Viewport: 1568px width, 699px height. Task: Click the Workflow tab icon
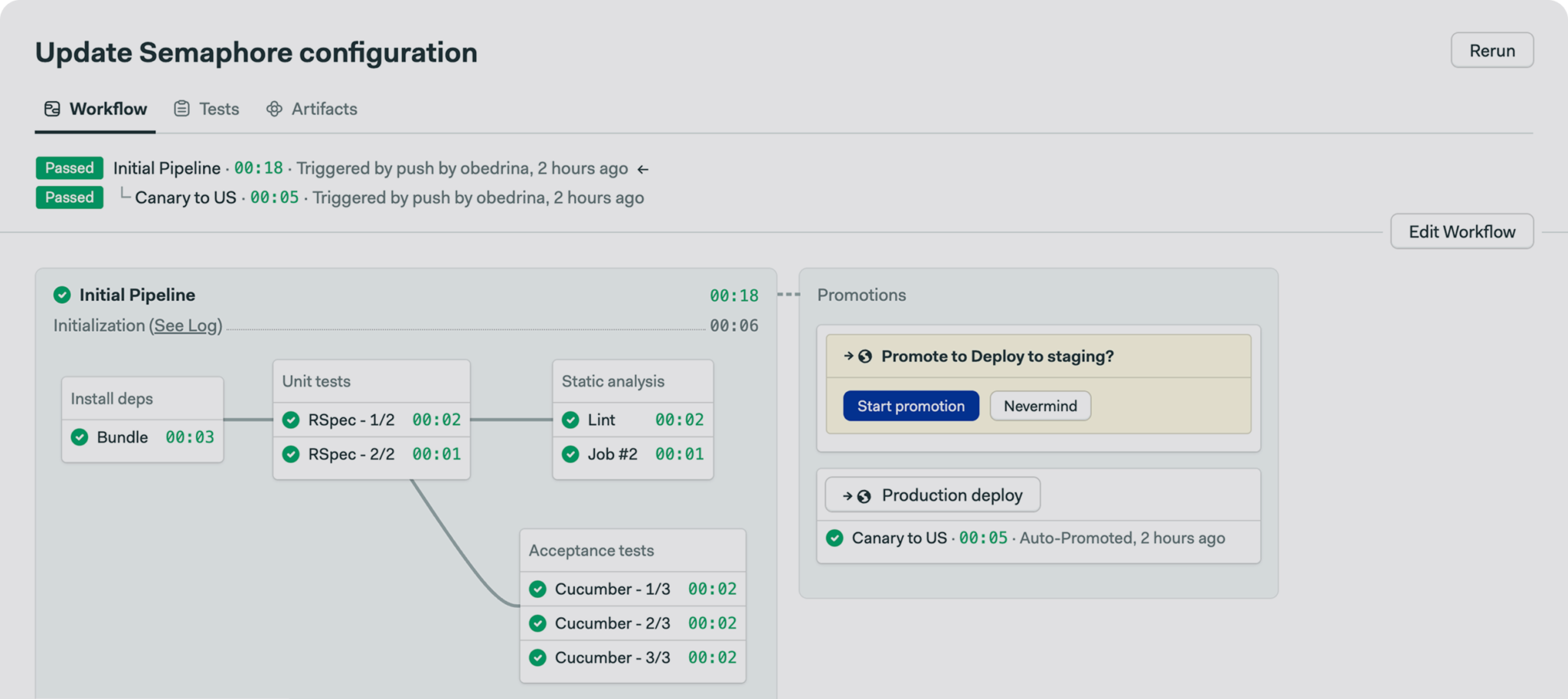52,109
